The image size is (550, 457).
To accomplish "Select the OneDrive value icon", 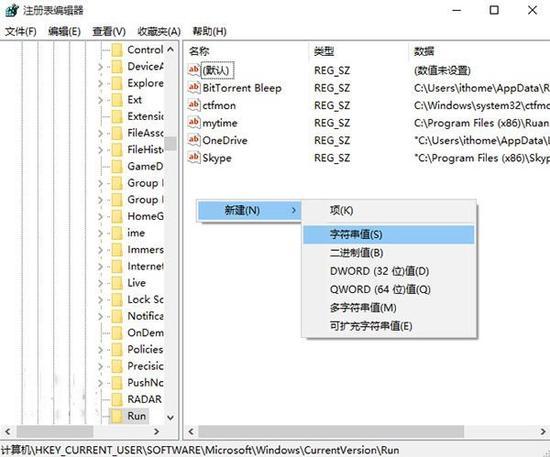I will (x=194, y=140).
